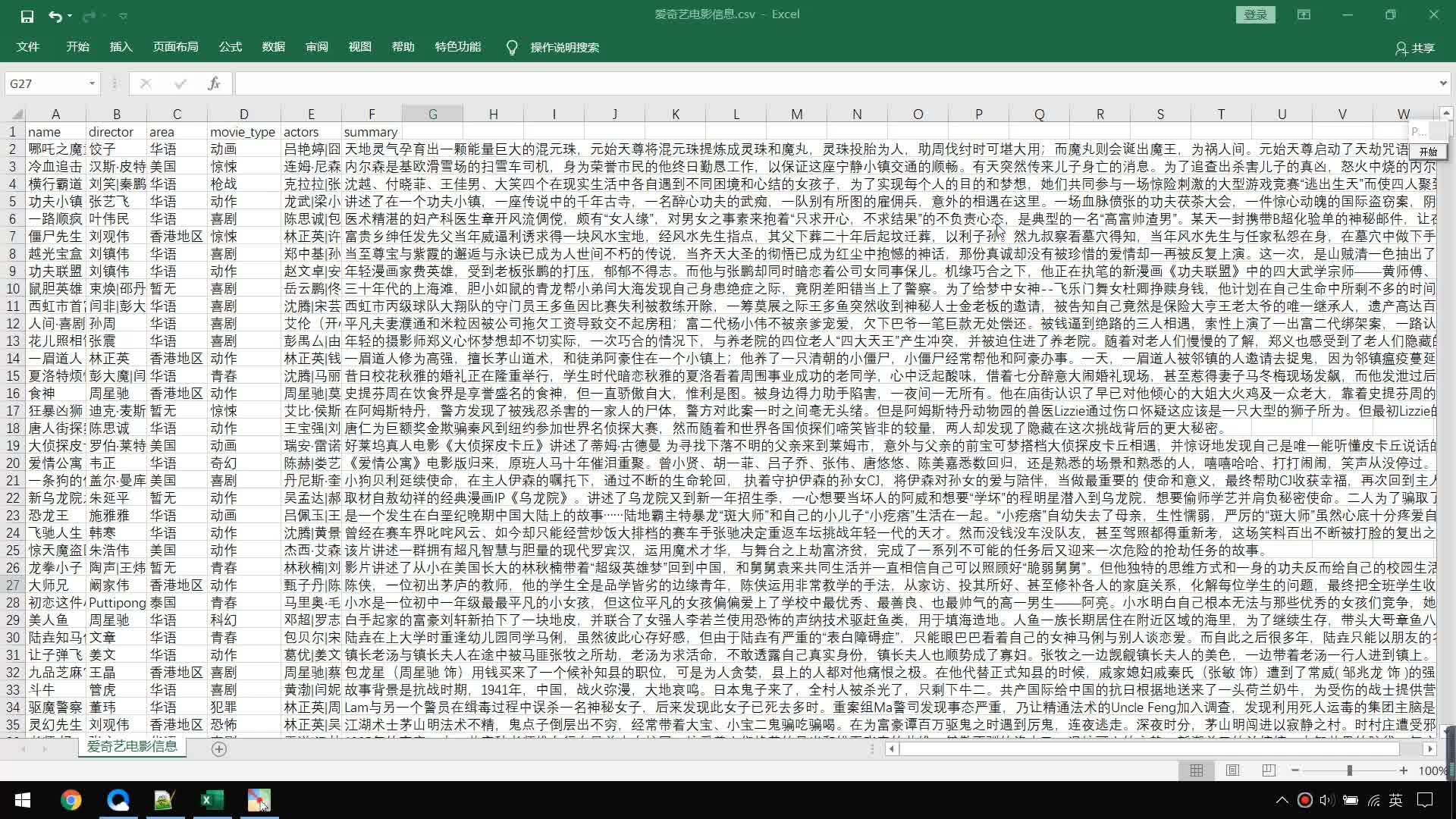Click the Add new sheet plus icon
Screen dimensions: 1456x819
(x=219, y=748)
